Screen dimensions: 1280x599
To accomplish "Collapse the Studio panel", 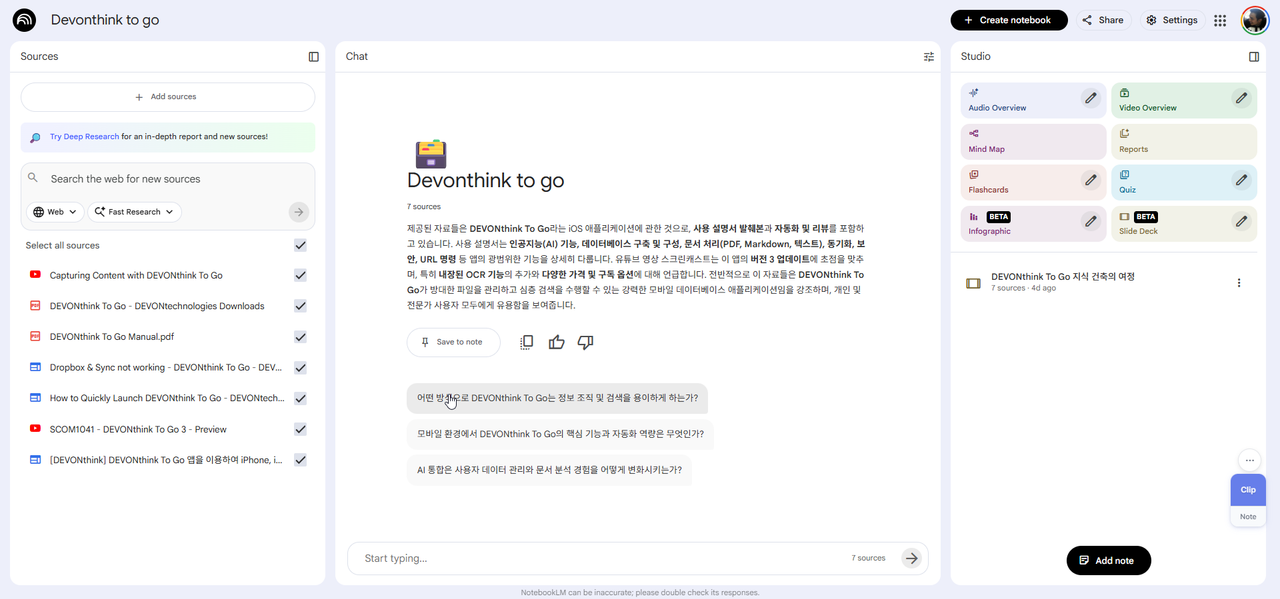I will tap(1254, 56).
